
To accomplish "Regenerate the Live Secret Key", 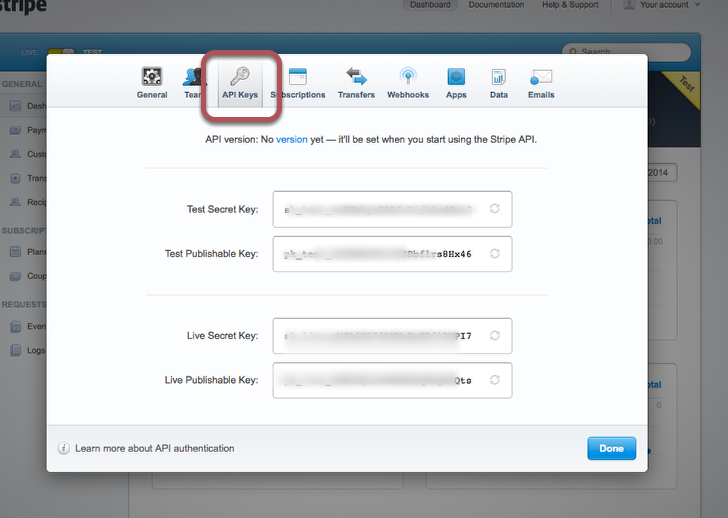I will click(494, 335).
